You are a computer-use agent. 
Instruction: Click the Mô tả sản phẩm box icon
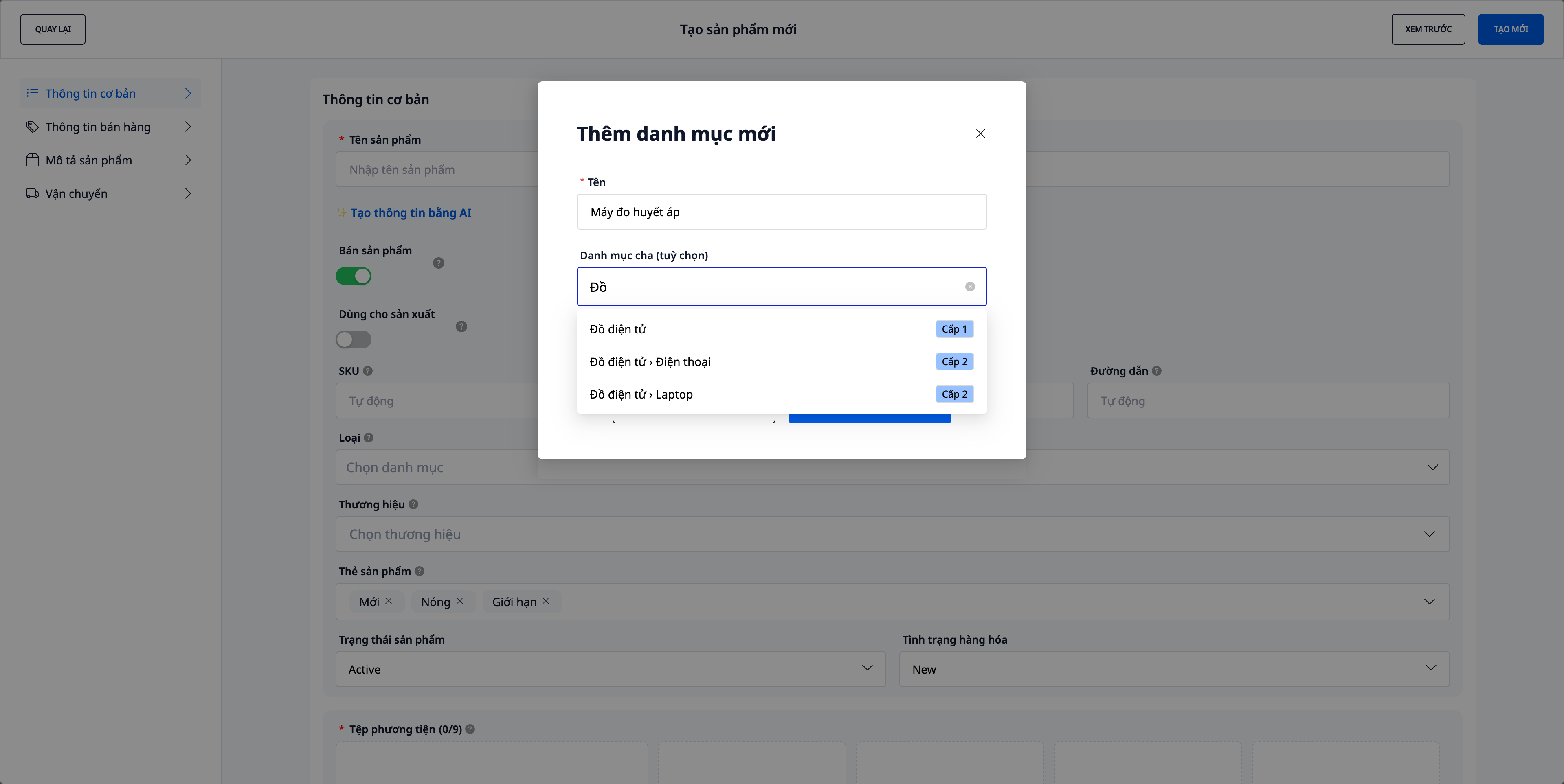click(x=32, y=160)
